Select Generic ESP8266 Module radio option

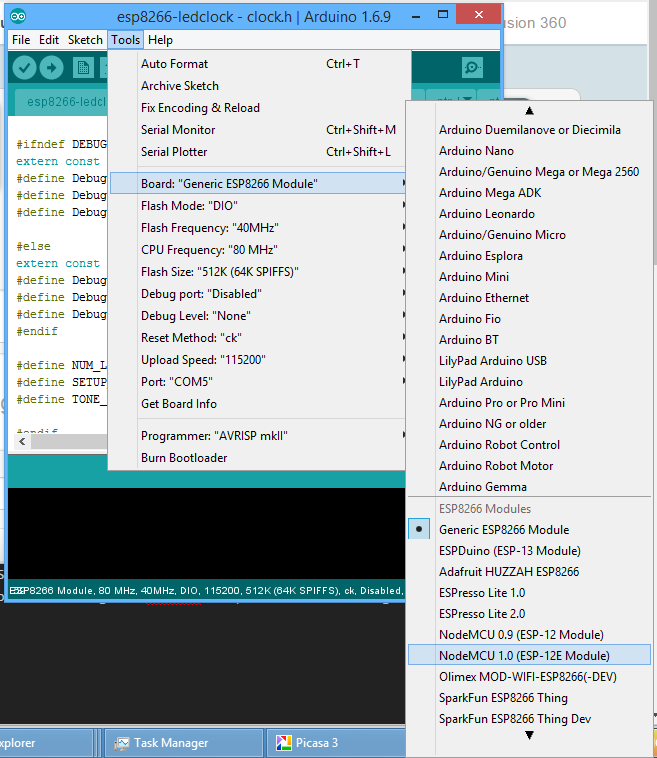[529, 530]
